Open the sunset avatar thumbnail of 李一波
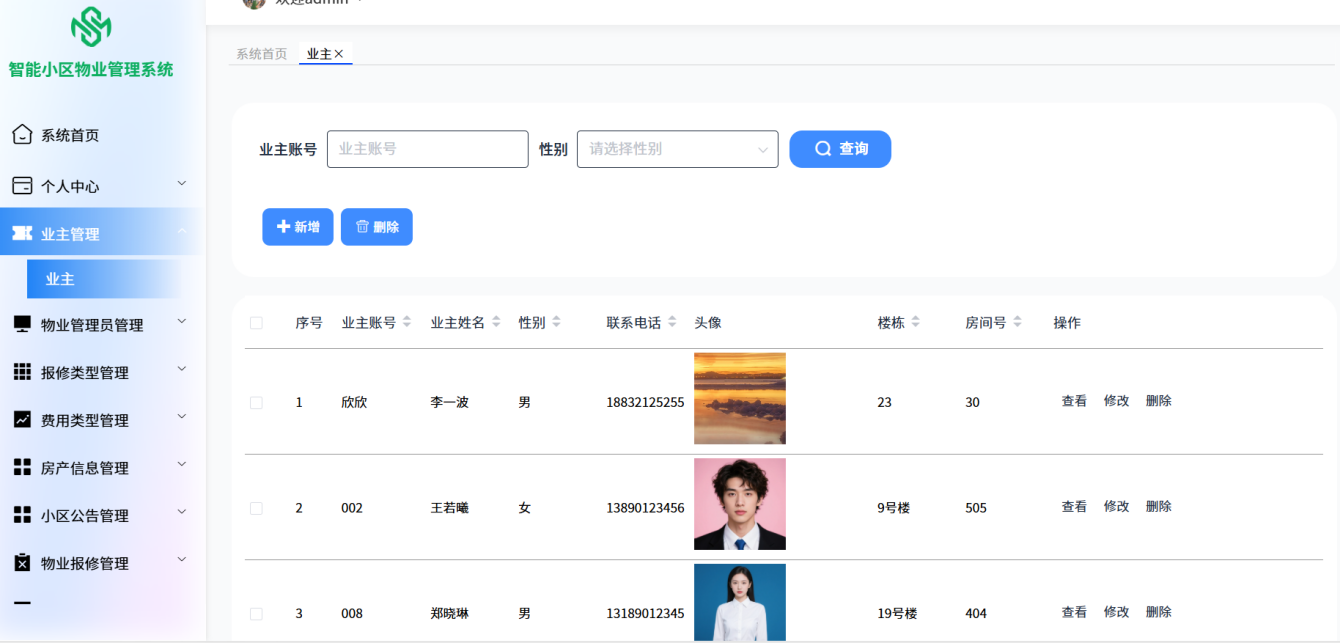Image resolution: width=1340 pixels, height=643 pixels. click(x=740, y=398)
